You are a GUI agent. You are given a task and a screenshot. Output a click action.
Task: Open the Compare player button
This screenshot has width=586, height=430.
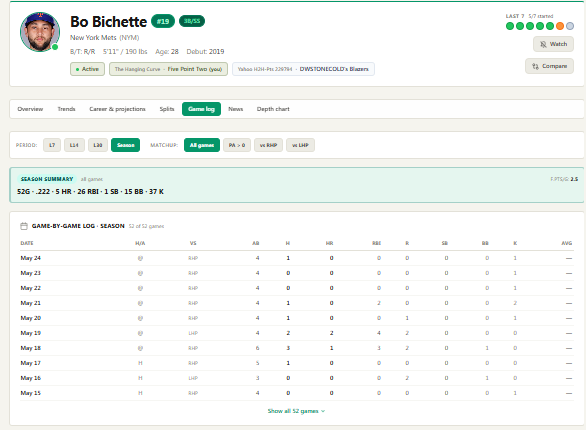click(x=549, y=66)
